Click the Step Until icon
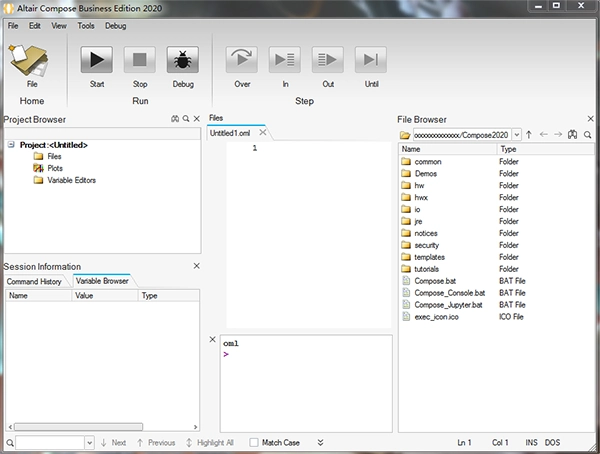The width and height of the screenshot is (600, 454). coord(371,60)
